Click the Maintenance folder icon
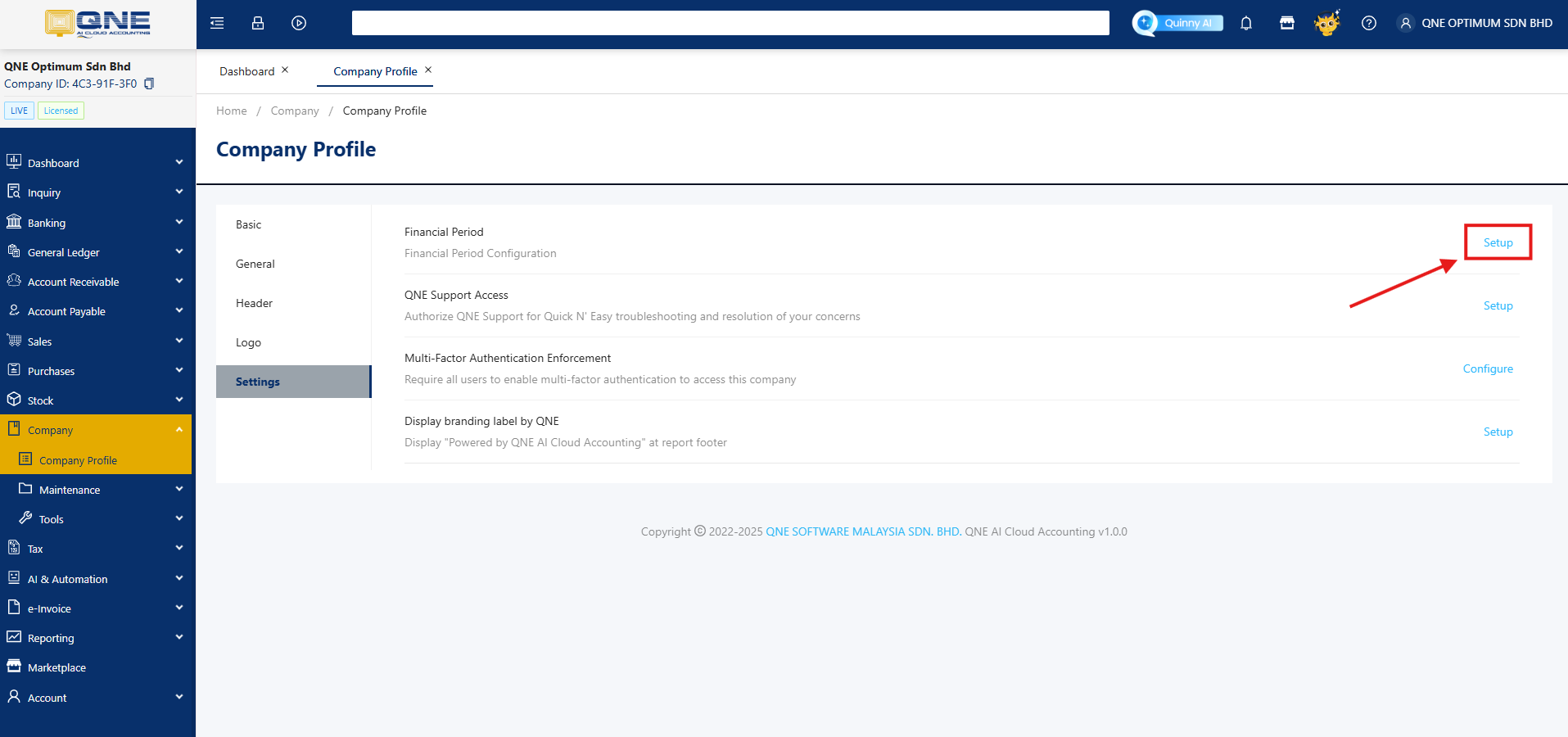 pos(25,489)
